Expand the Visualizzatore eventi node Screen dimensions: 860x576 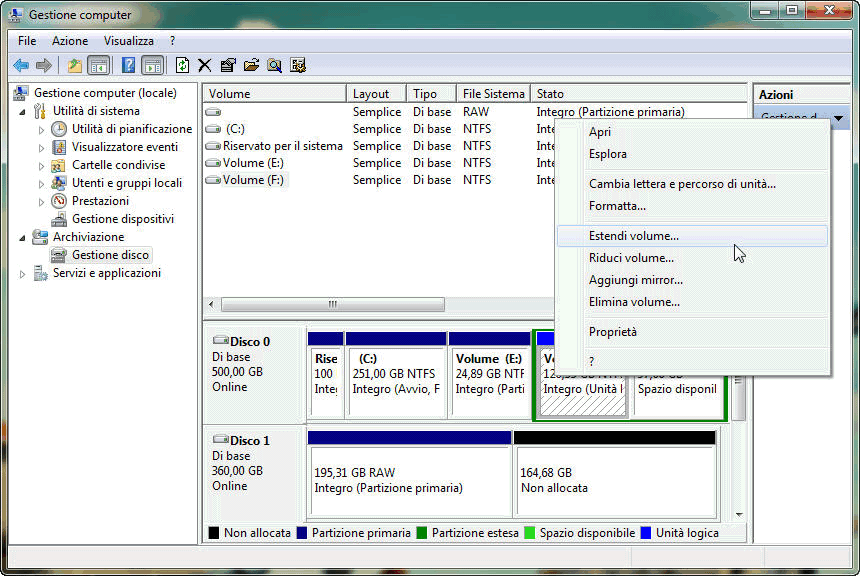(41, 147)
